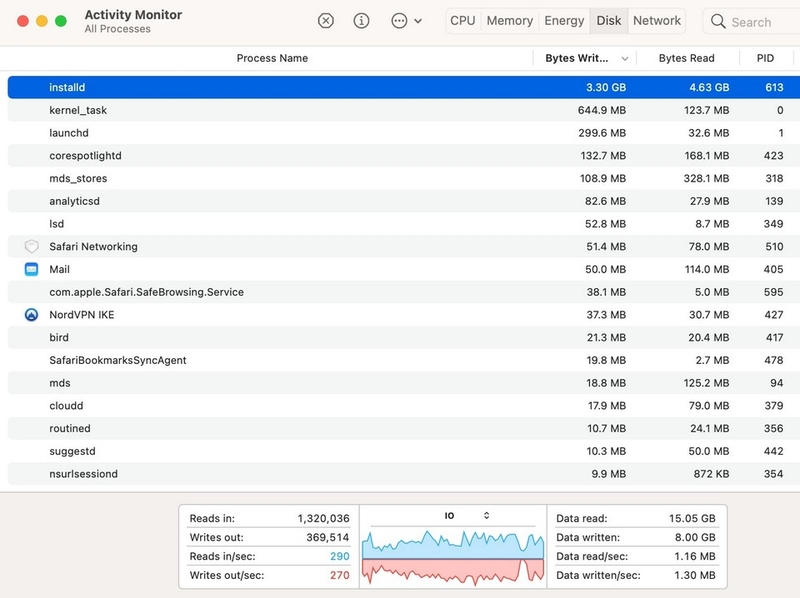
Task: Toggle the sort direction chevron in Bytes Written
Action: (x=624, y=59)
